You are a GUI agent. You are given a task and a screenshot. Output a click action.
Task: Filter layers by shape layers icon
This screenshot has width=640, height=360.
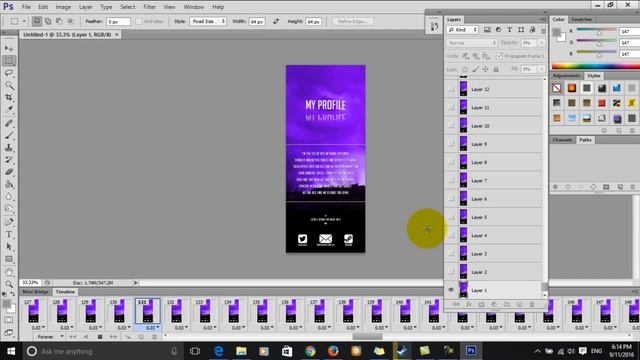point(521,30)
